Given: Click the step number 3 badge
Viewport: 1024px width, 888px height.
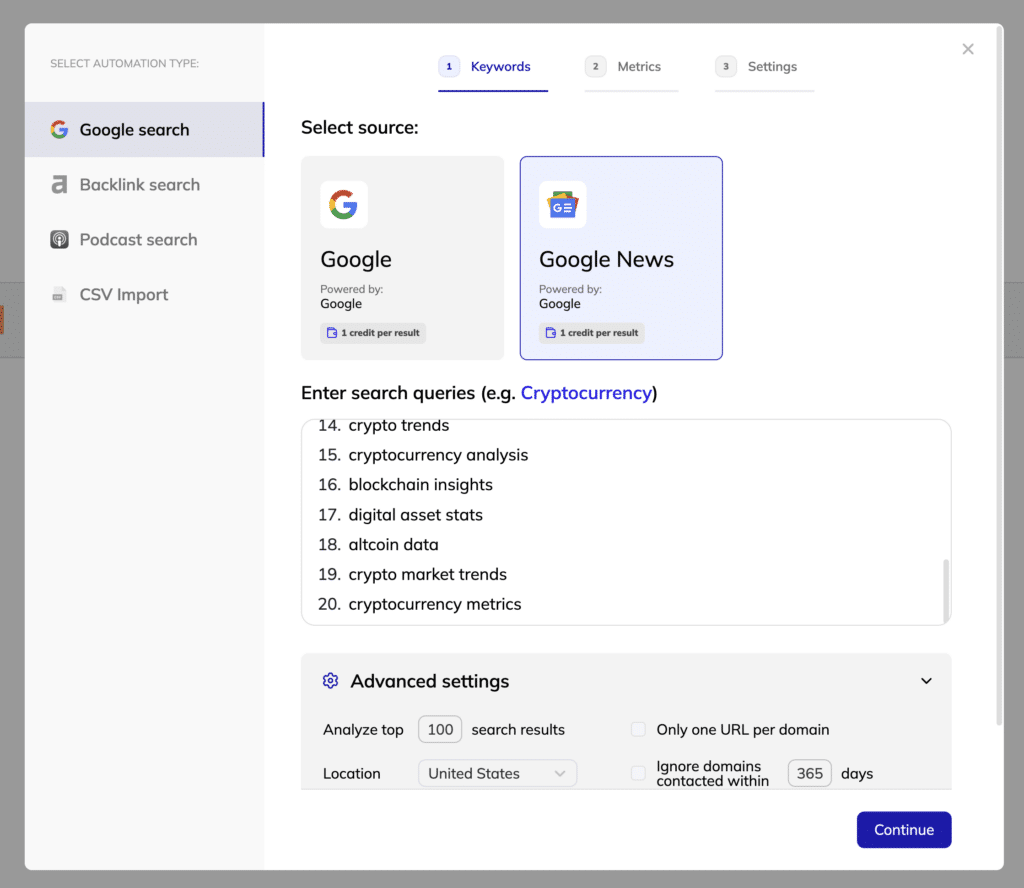Looking at the screenshot, I should pos(726,67).
